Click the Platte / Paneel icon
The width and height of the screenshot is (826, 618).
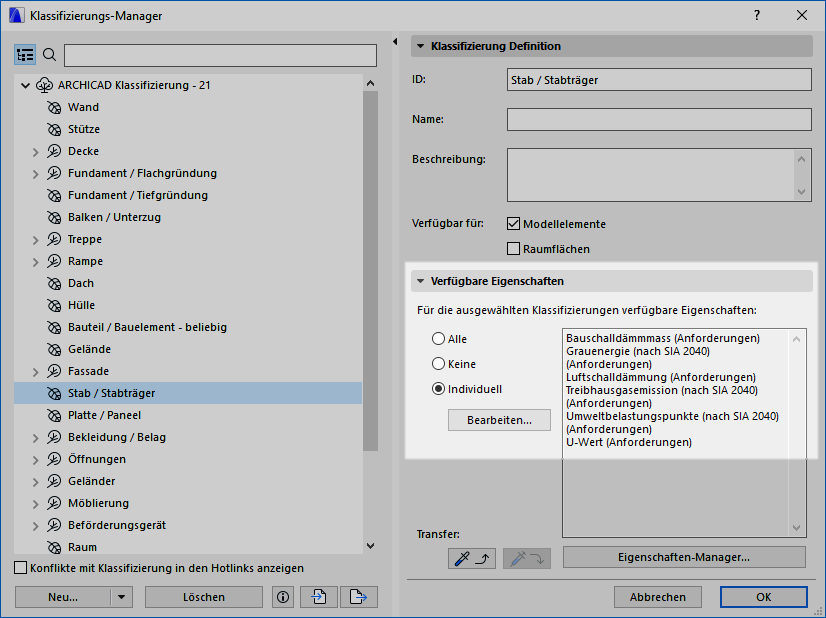coord(54,416)
